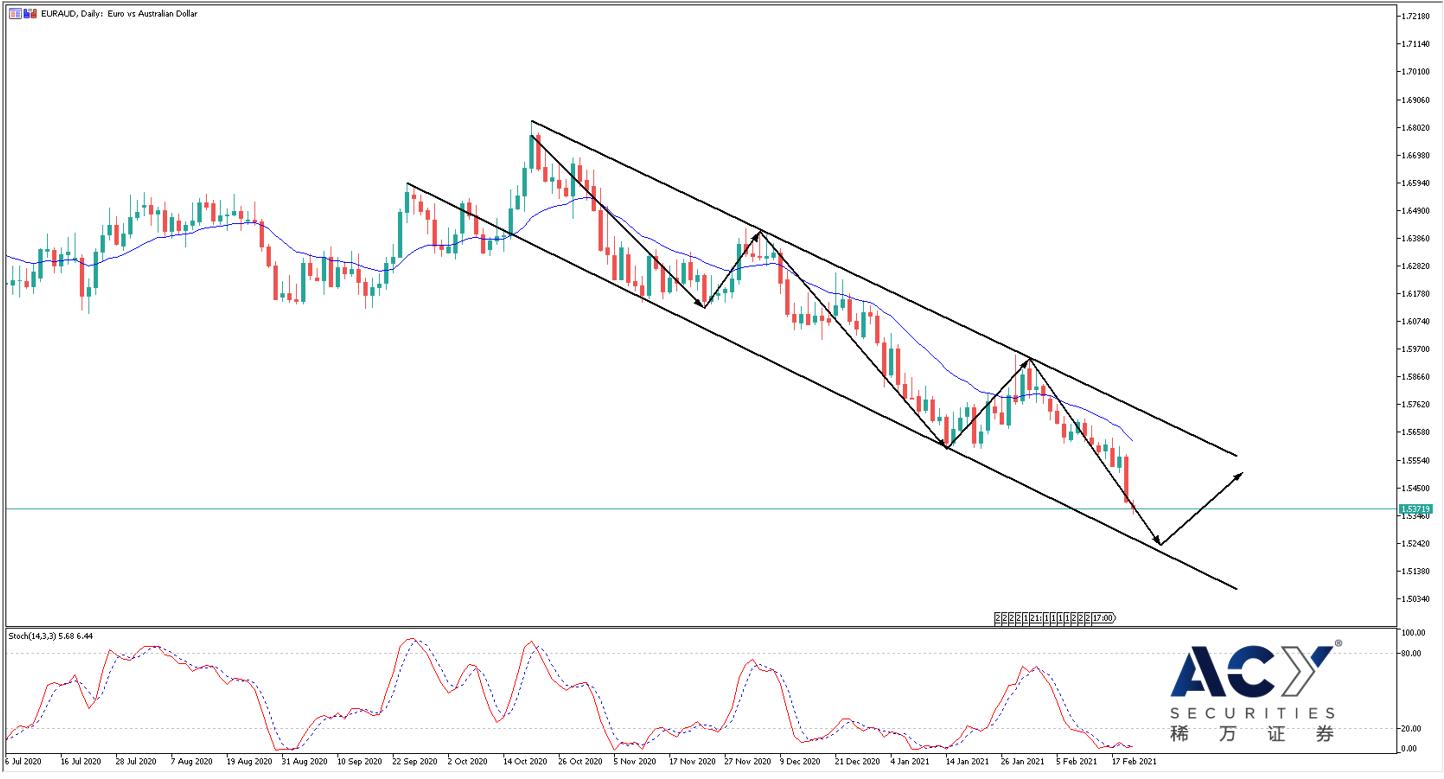Click the 28 Jul 2020 date label

point(137,761)
